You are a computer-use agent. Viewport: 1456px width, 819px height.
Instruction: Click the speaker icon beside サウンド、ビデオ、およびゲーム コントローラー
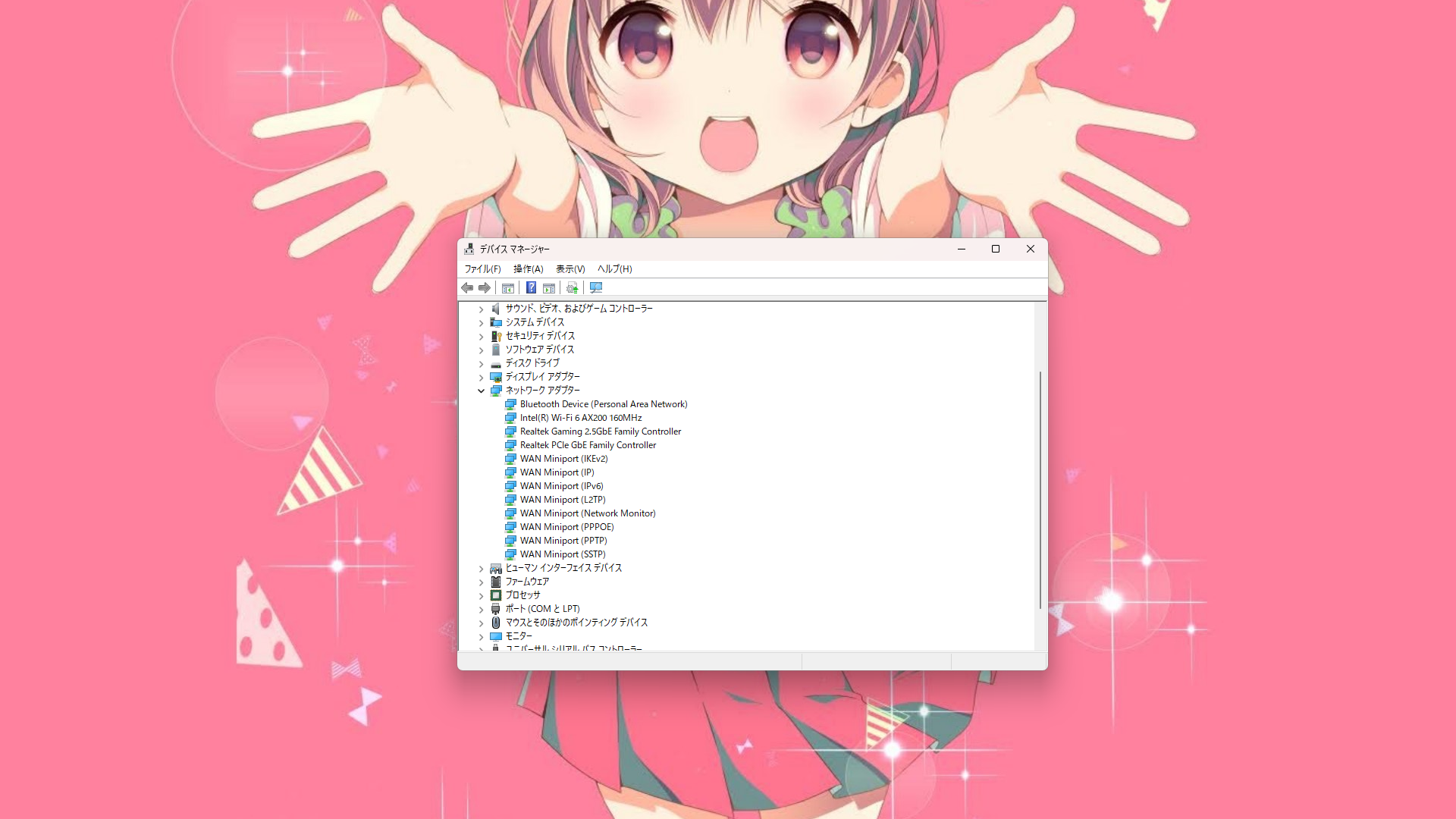496,309
